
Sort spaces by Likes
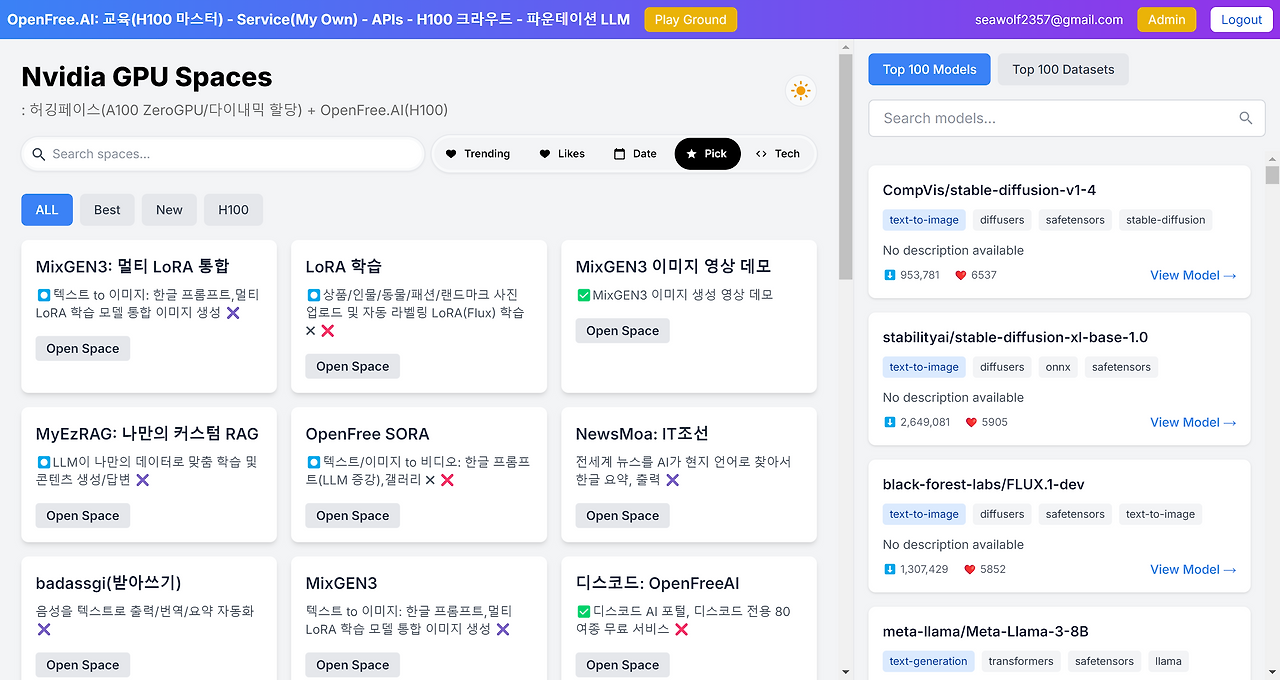pos(562,154)
